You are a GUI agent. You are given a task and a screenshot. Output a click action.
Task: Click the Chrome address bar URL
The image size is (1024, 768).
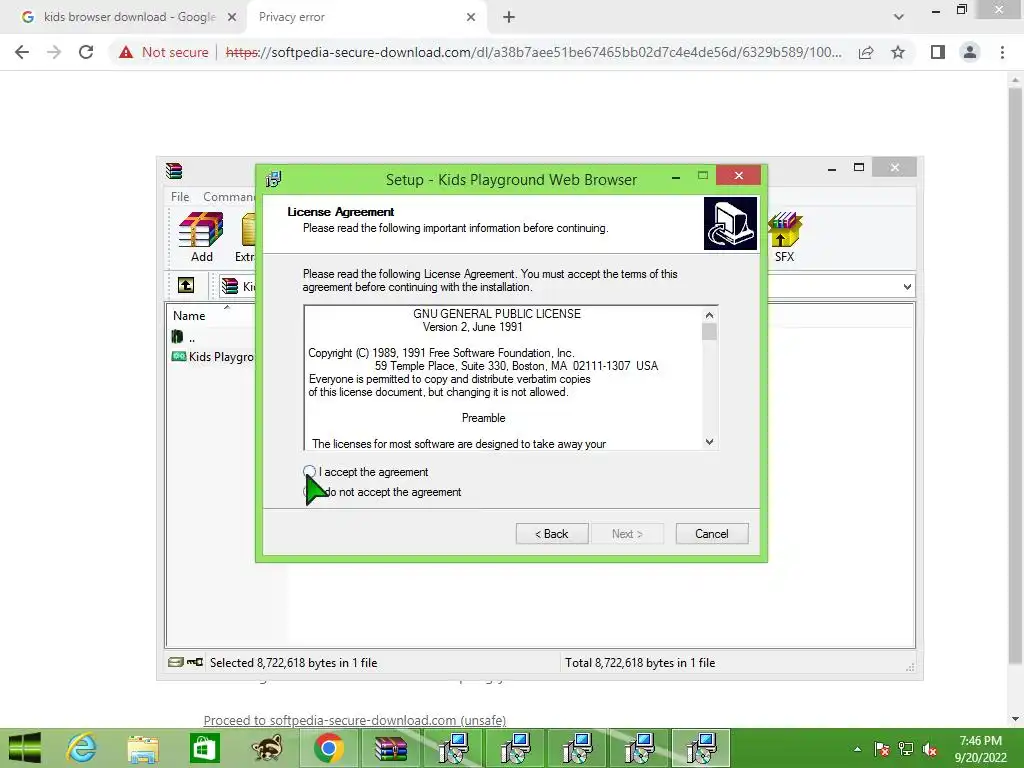pos(534,52)
